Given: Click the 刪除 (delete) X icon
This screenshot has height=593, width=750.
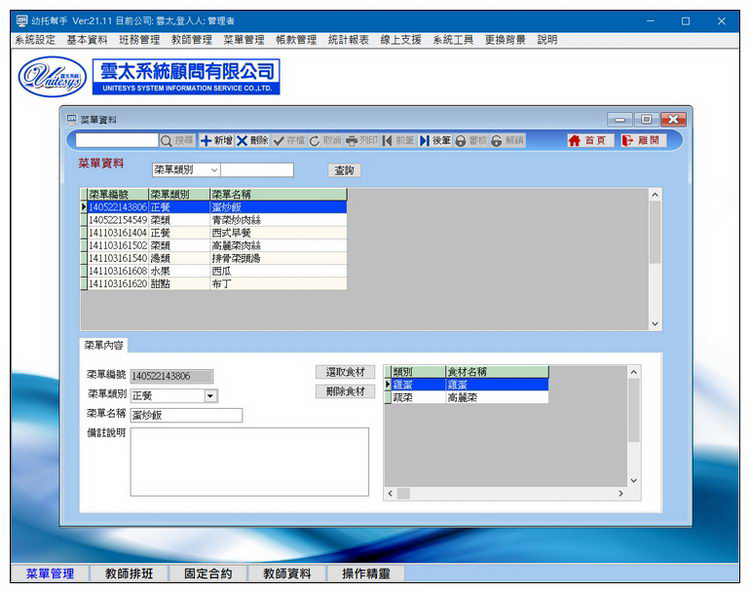Looking at the screenshot, I should coord(242,141).
